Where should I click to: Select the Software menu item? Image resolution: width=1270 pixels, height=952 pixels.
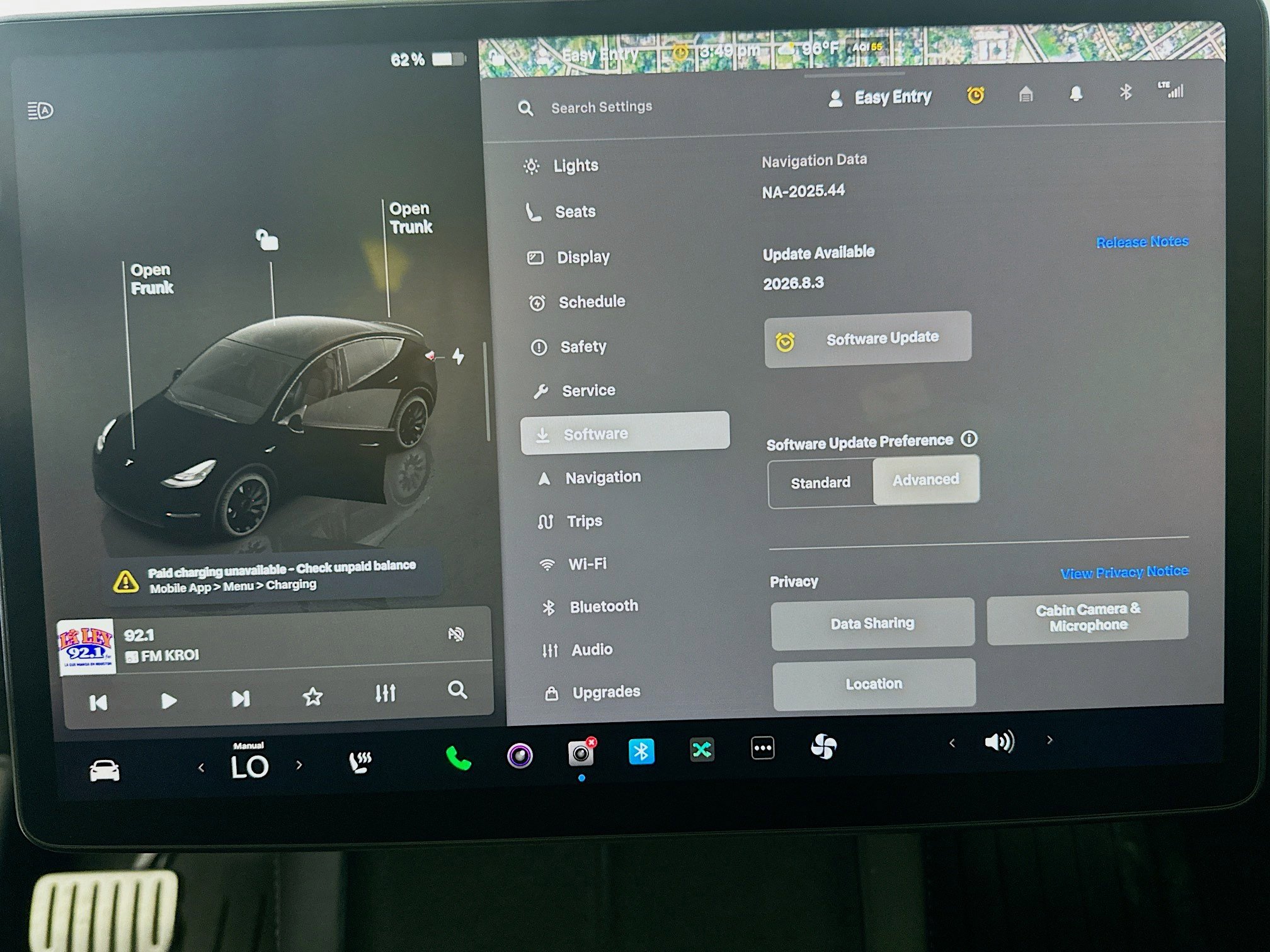pos(625,433)
